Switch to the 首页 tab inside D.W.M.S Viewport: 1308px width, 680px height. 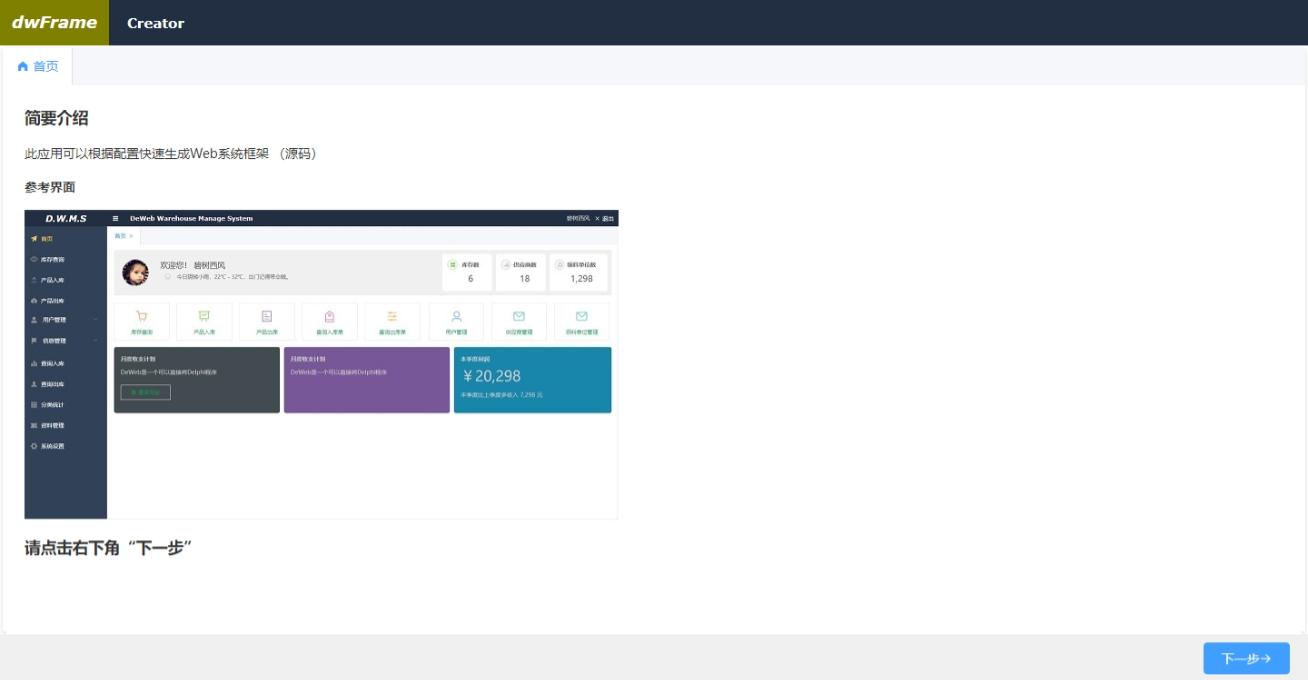tap(120, 235)
